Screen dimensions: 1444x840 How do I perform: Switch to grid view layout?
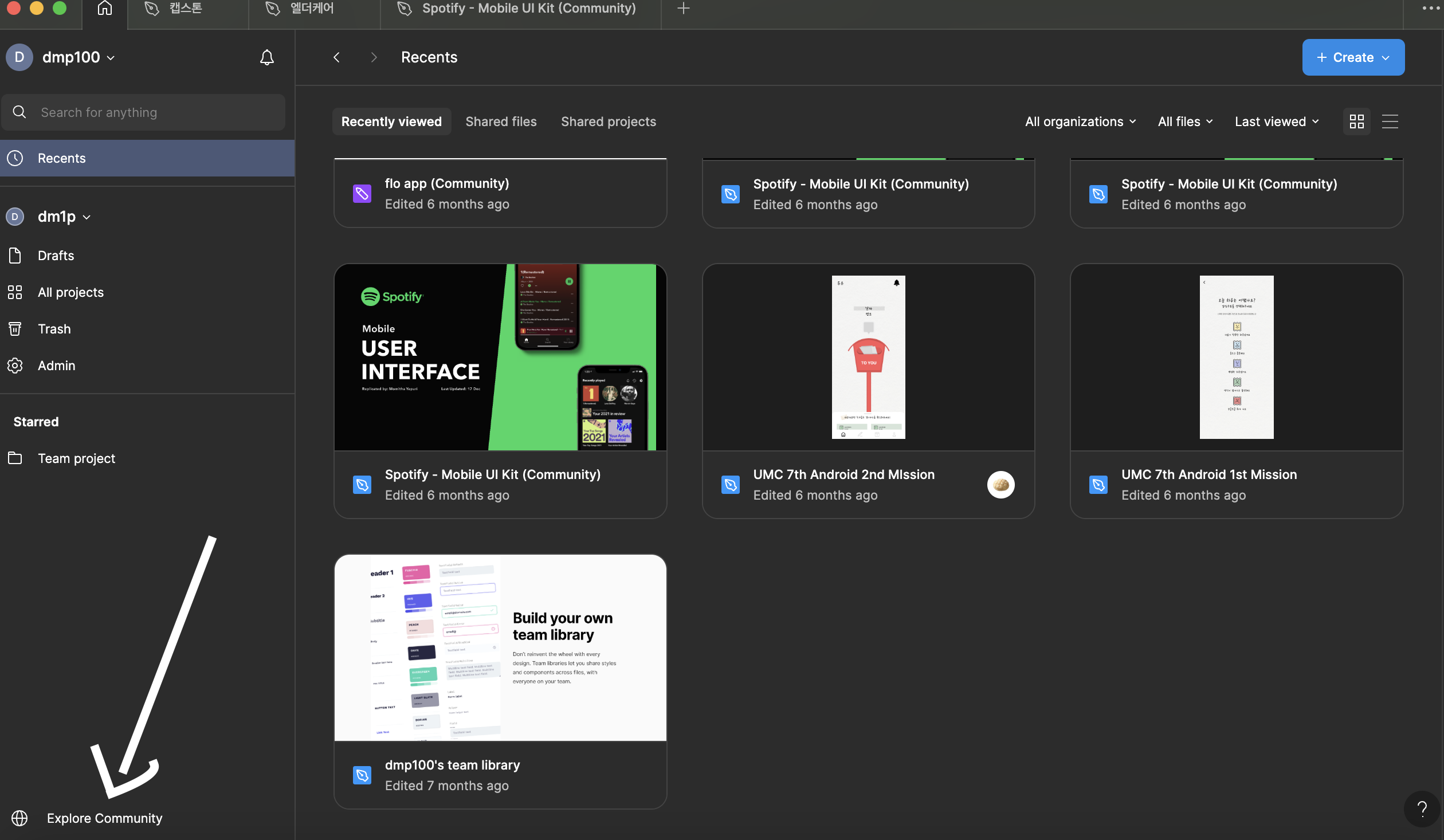[1356, 121]
